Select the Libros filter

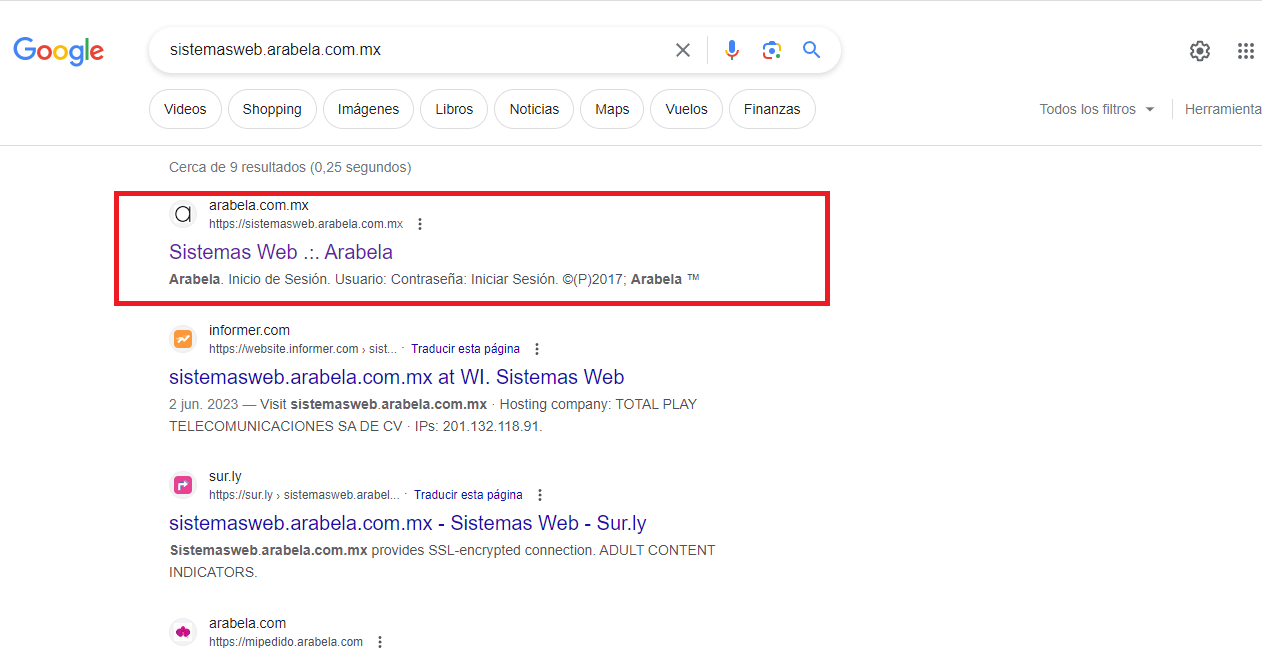454,109
